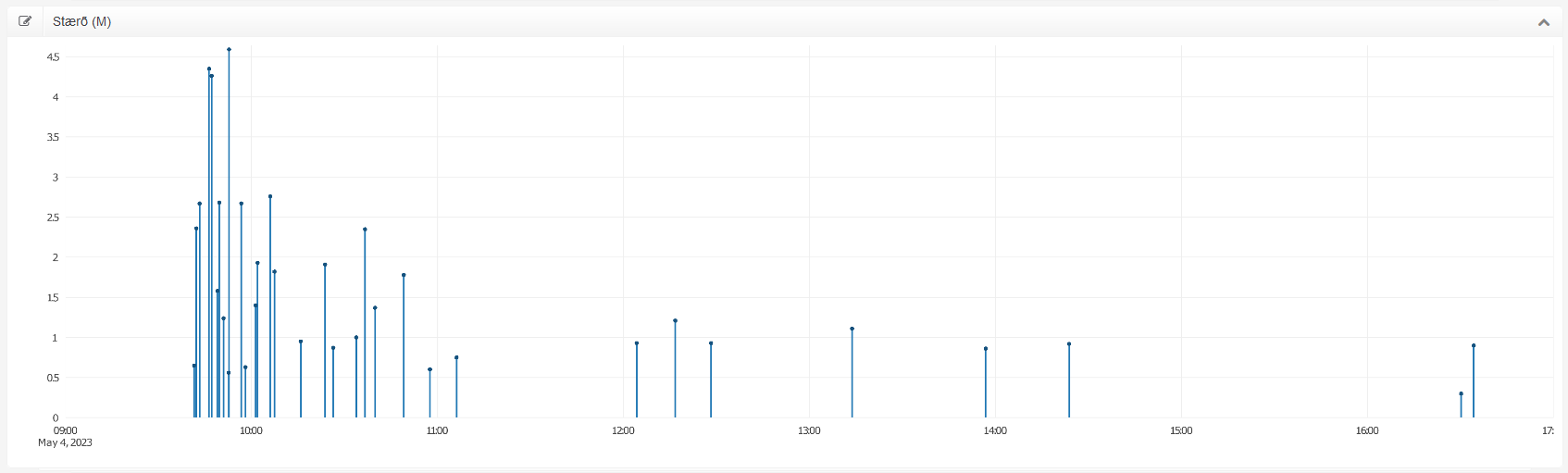This screenshot has height=473, width=1568.
Task: Click the 15:00 time axis label
Action: tap(1181, 430)
